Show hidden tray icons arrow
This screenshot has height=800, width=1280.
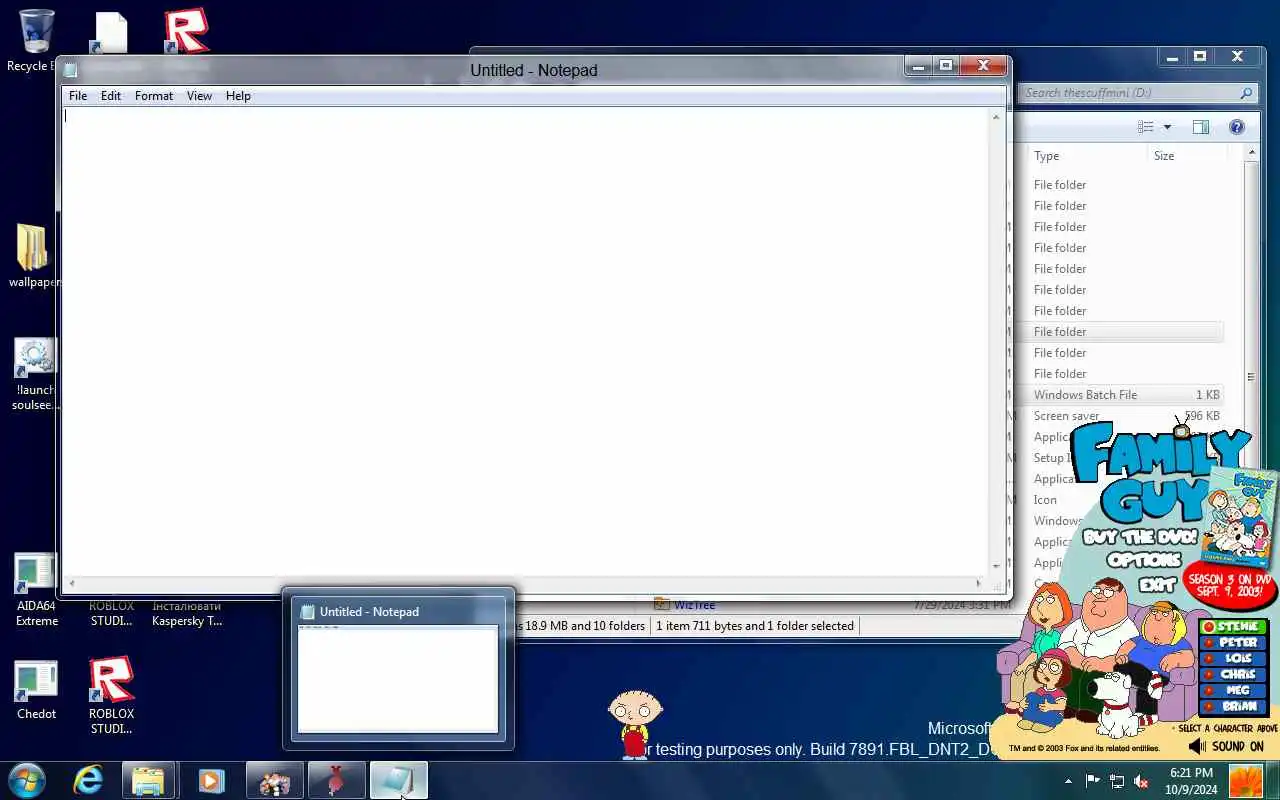[x=1068, y=781]
